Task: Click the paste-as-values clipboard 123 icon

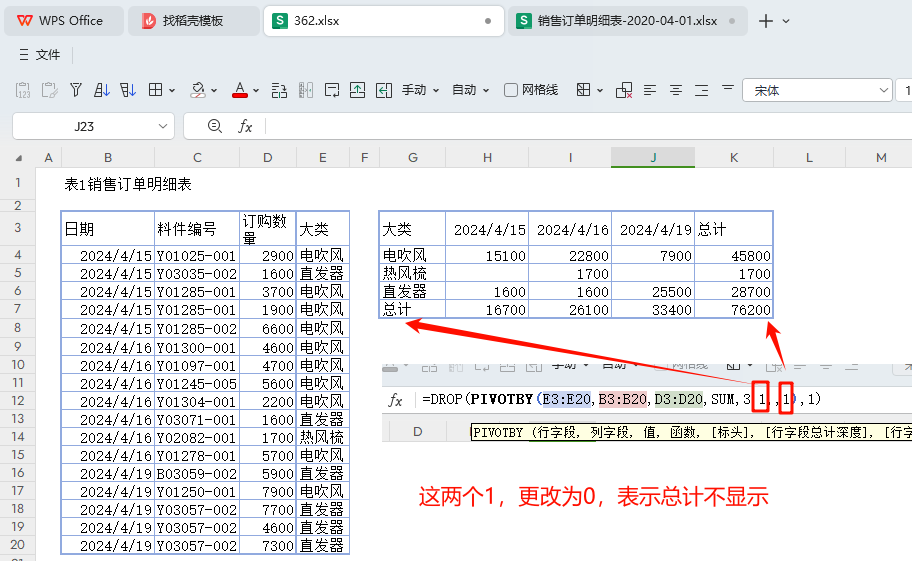Action: (23, 90)
